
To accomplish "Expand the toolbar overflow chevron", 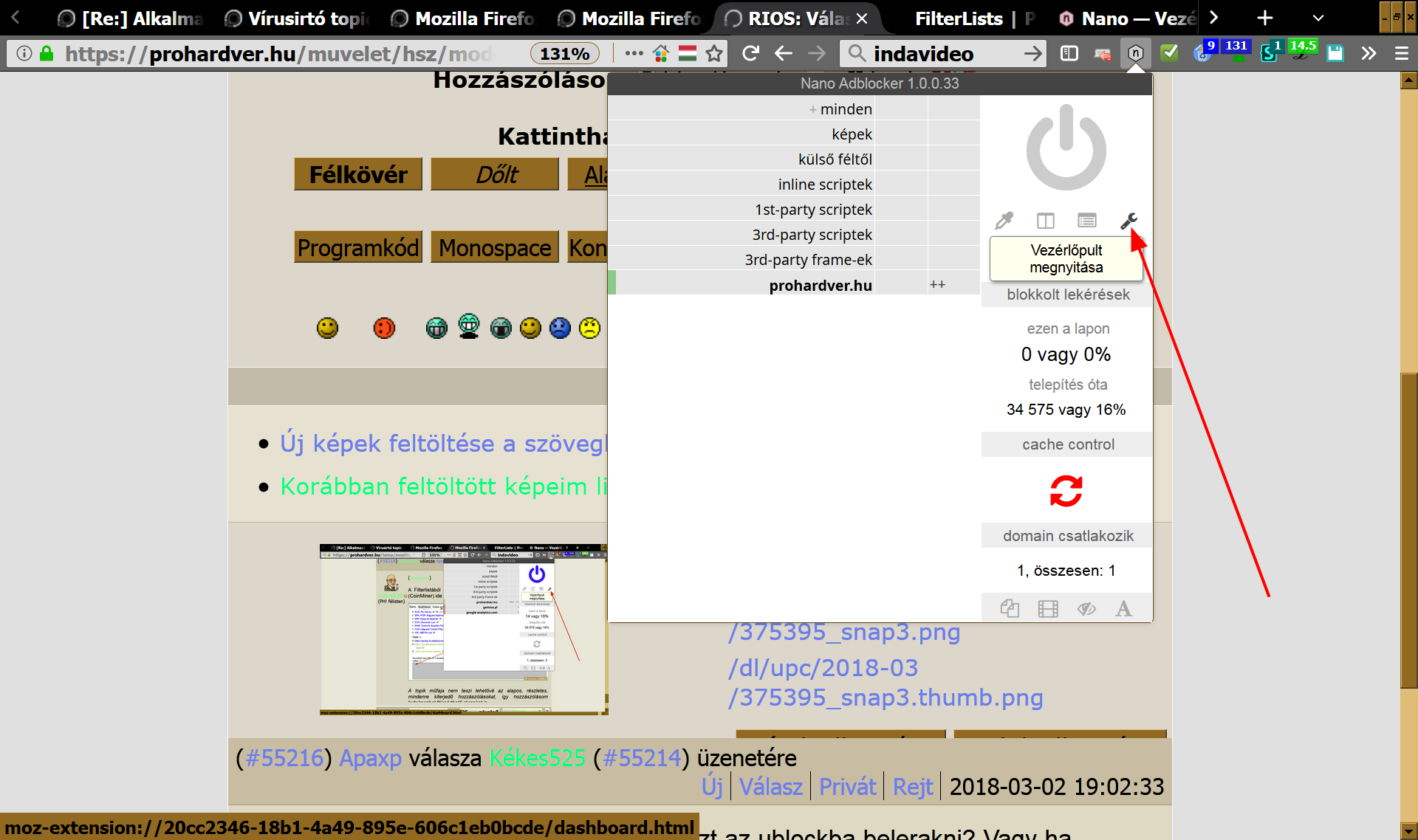I will [x=1369, y=53].
